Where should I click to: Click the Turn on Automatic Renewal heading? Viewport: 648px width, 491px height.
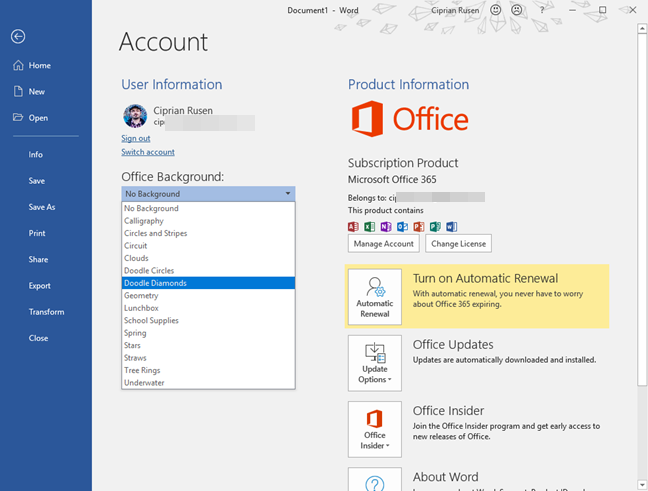485,278
